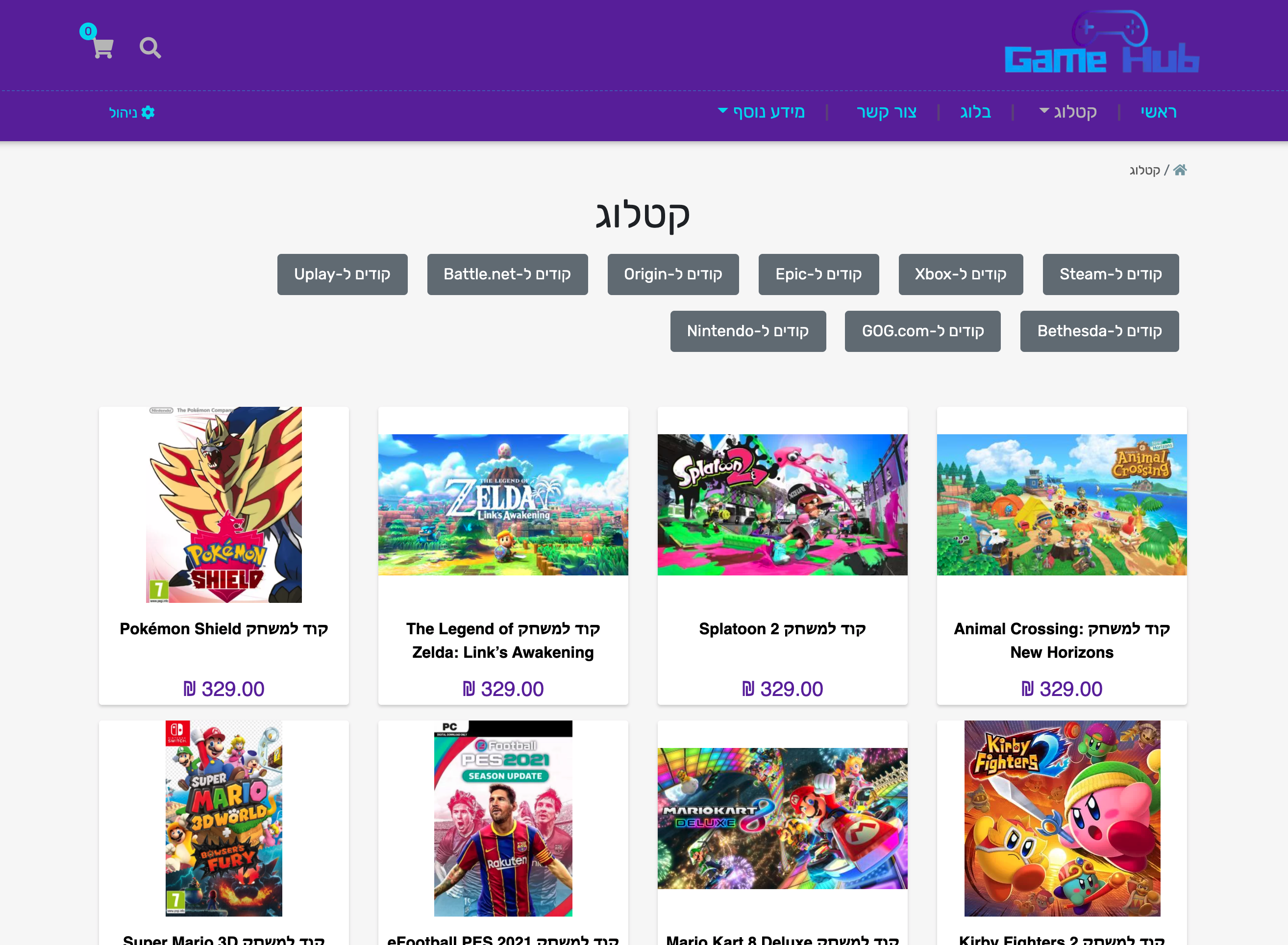Screen dimensions: 1288x945
Task: Click the home breadcrumb icon
Action: tap(1180, 170)
